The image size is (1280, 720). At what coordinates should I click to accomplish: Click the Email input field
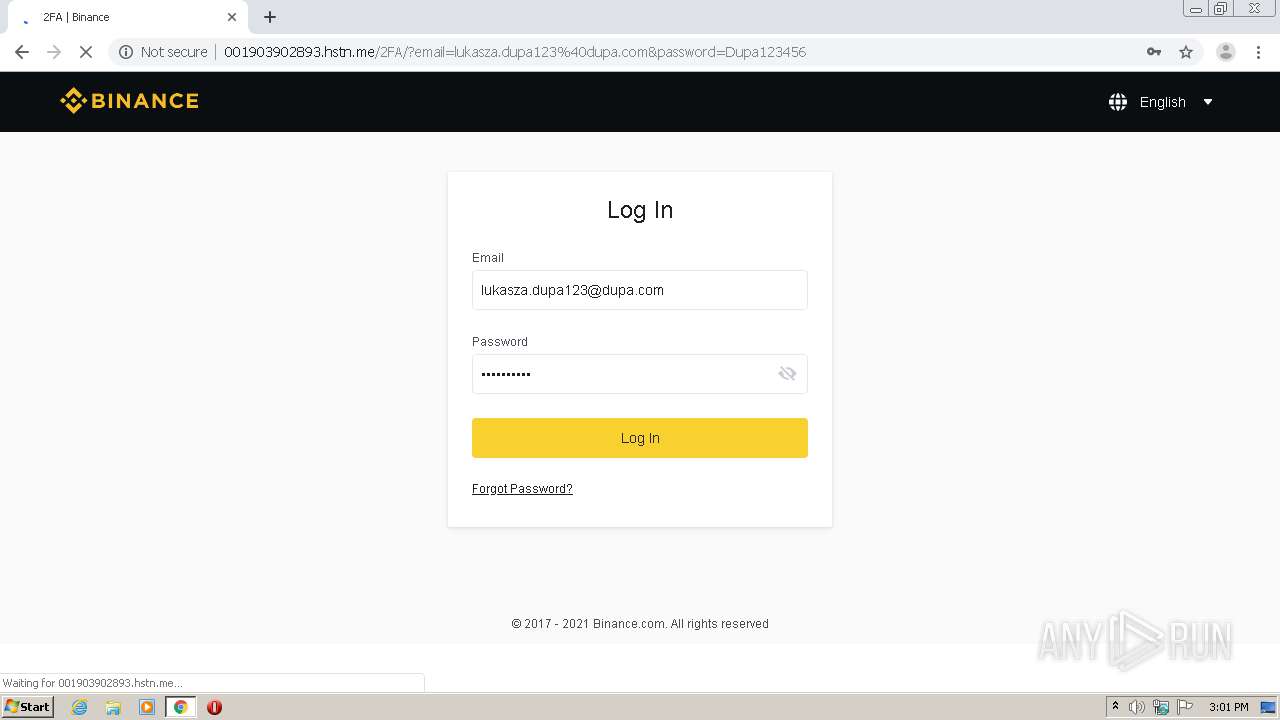pyautogui.click(x=640, y=290)
